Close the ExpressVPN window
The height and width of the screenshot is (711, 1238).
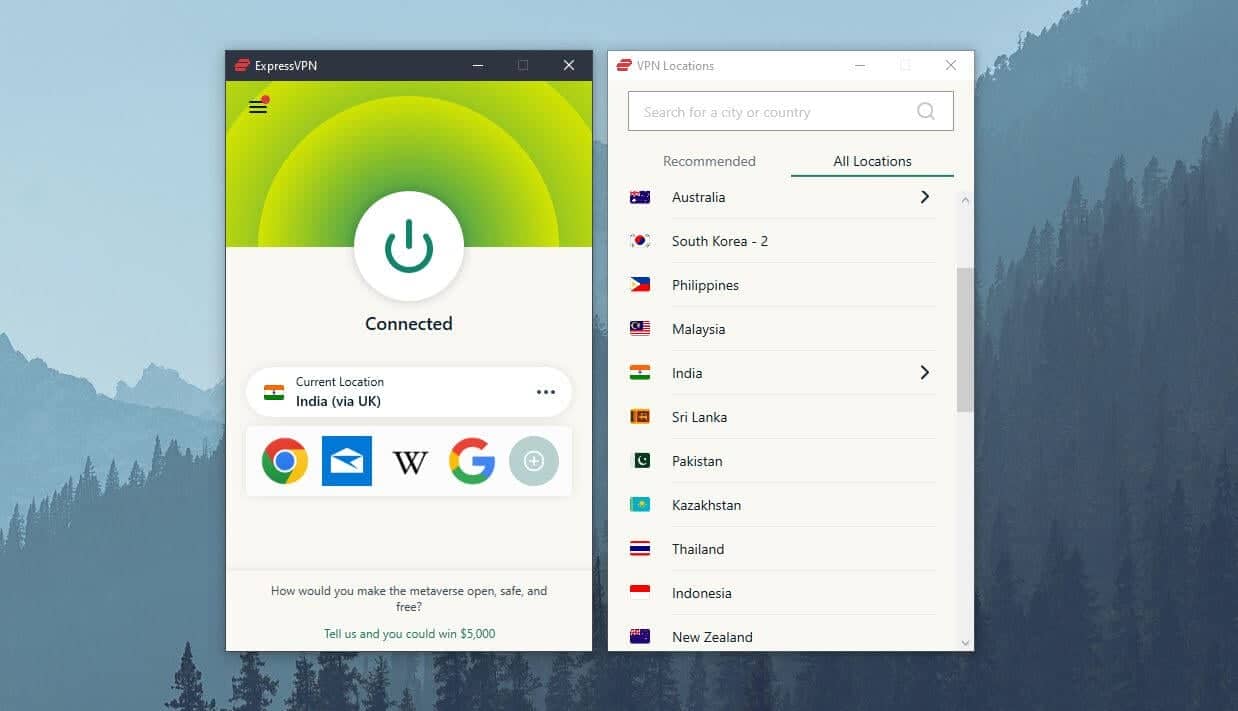(x=569, y=66)
